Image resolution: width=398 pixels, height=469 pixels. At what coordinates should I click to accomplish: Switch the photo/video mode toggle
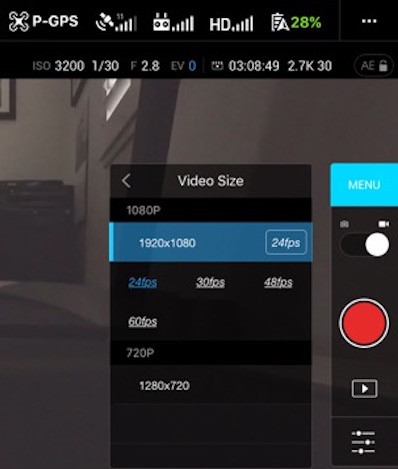364,245
